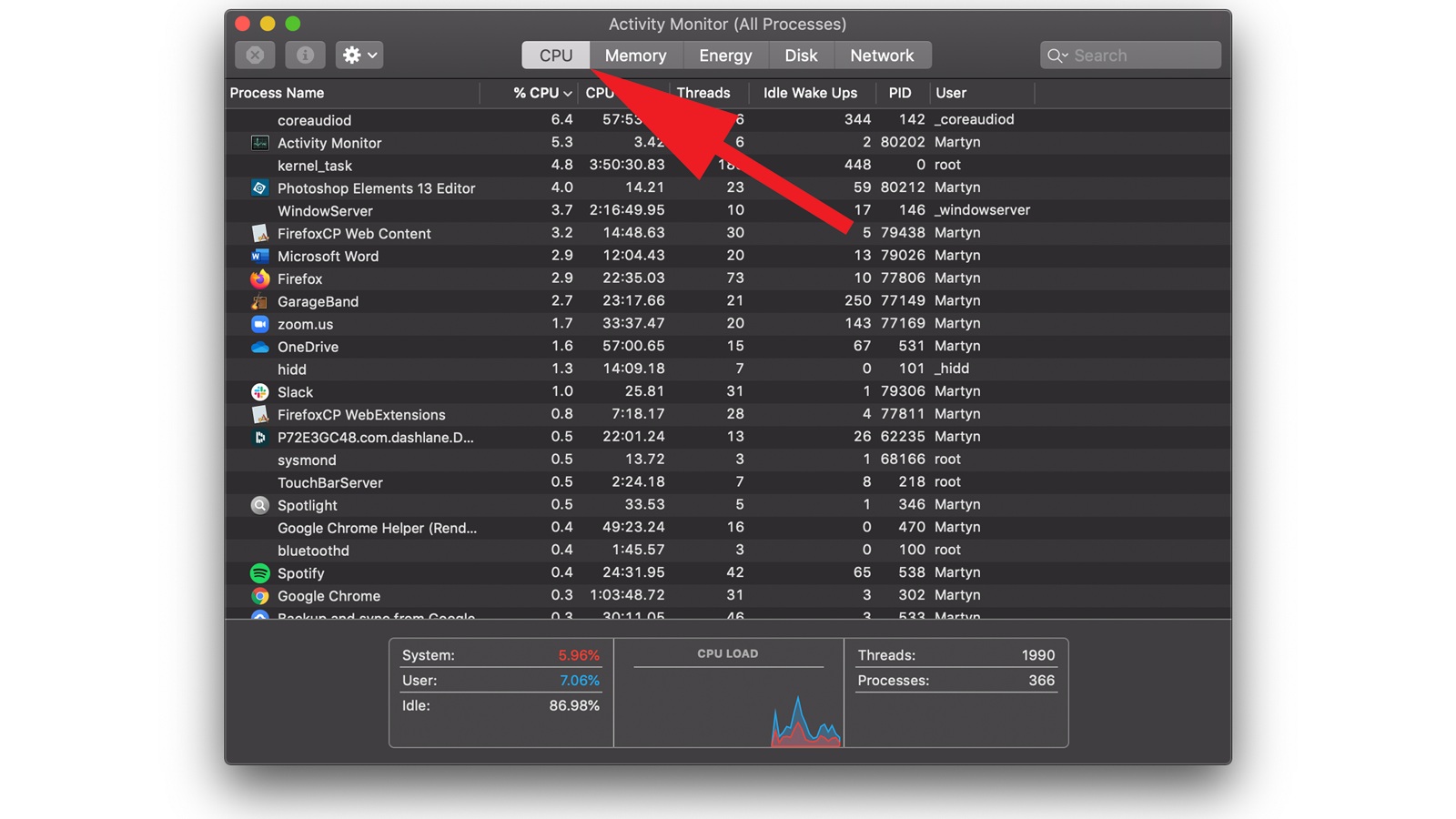
Task: Open the search magnifier options dropdown
Action: (x=1057, y=56)
